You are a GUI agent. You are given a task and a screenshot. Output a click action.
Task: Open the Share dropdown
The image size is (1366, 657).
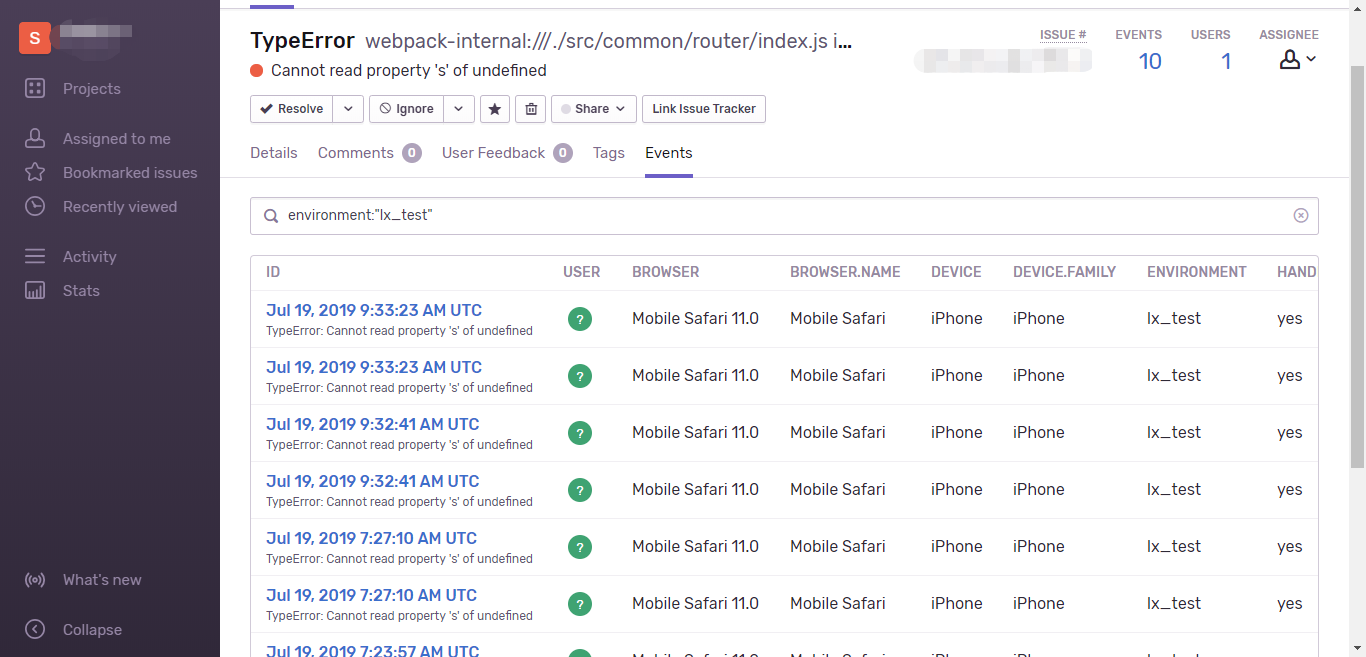click(592, 109)
